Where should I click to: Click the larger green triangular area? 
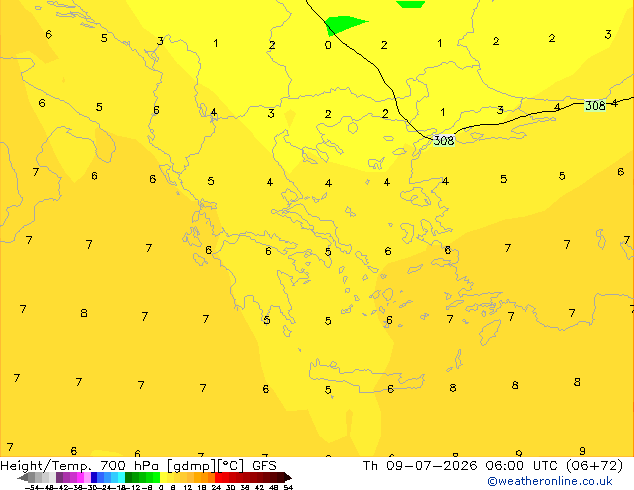coord(343,24)
